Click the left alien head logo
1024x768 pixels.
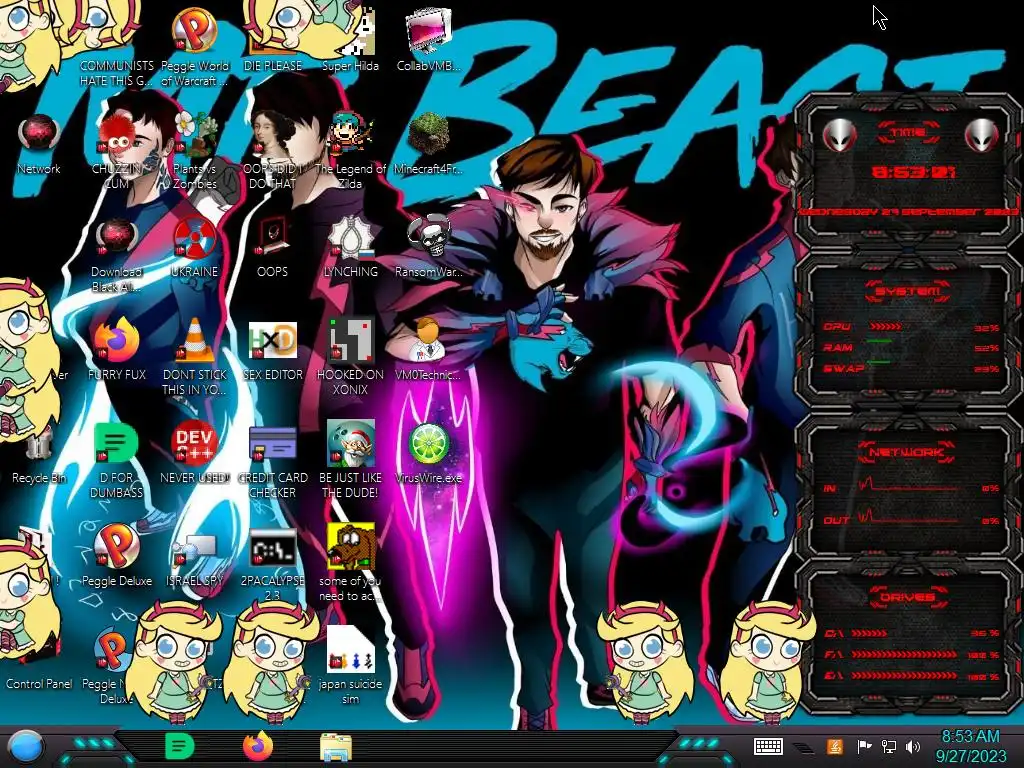coord(839,136)
